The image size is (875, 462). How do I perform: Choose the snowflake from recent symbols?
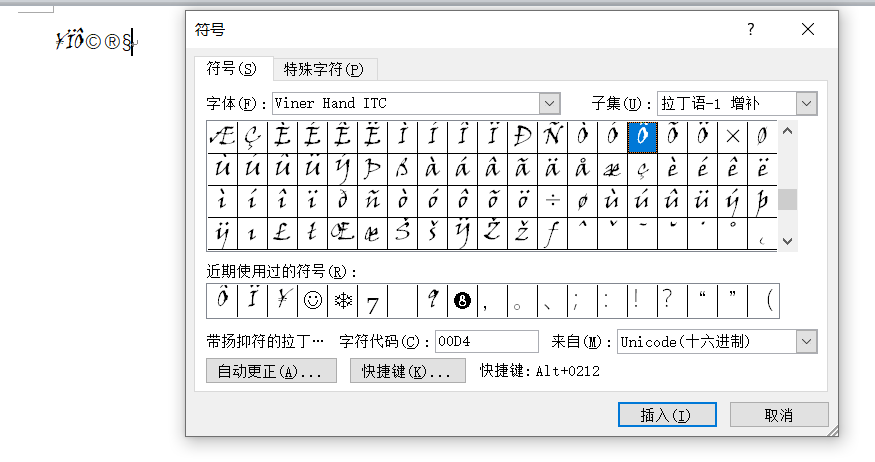(343, 300)
